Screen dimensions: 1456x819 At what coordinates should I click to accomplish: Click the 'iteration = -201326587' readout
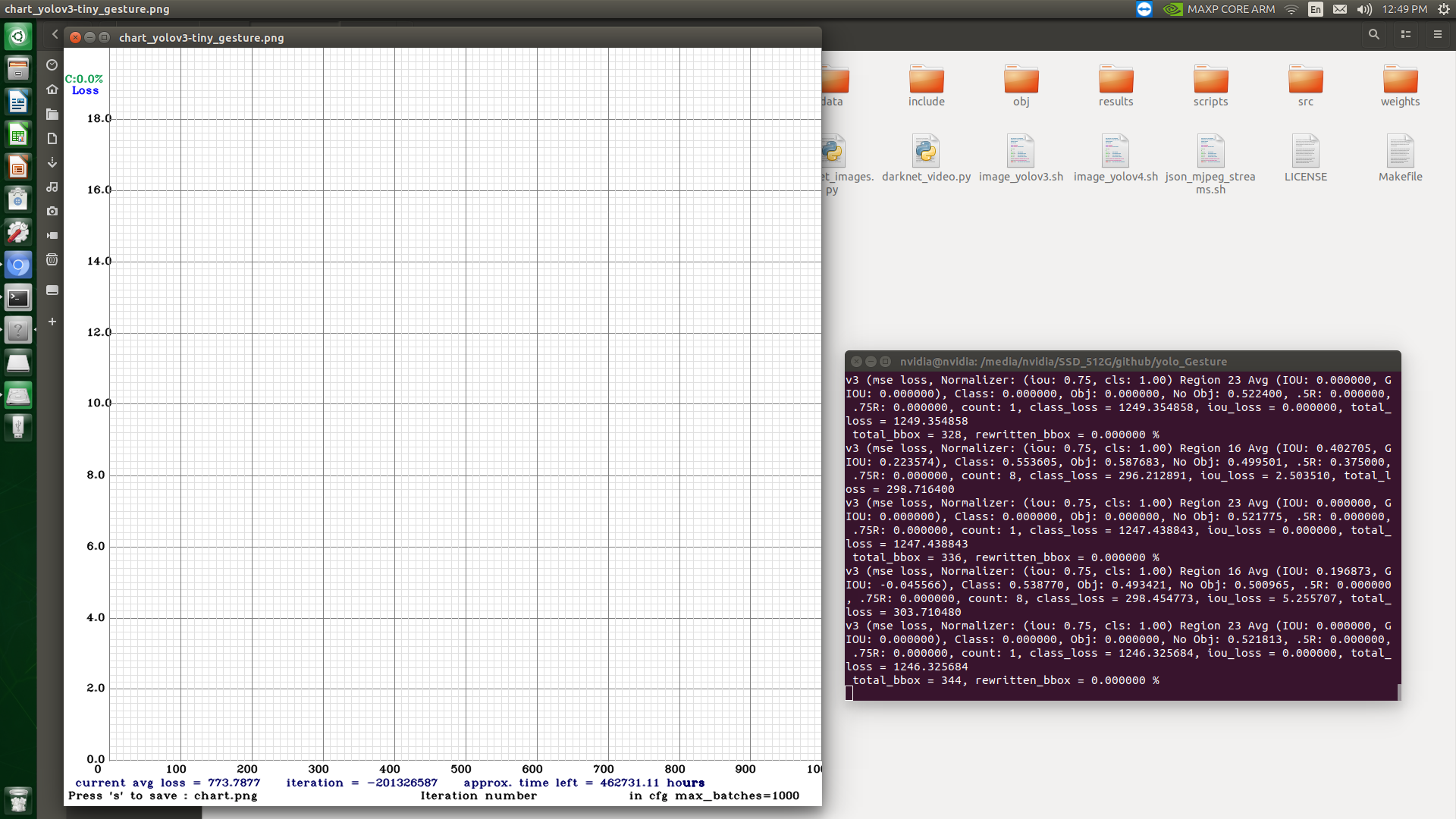pos(362,783)
